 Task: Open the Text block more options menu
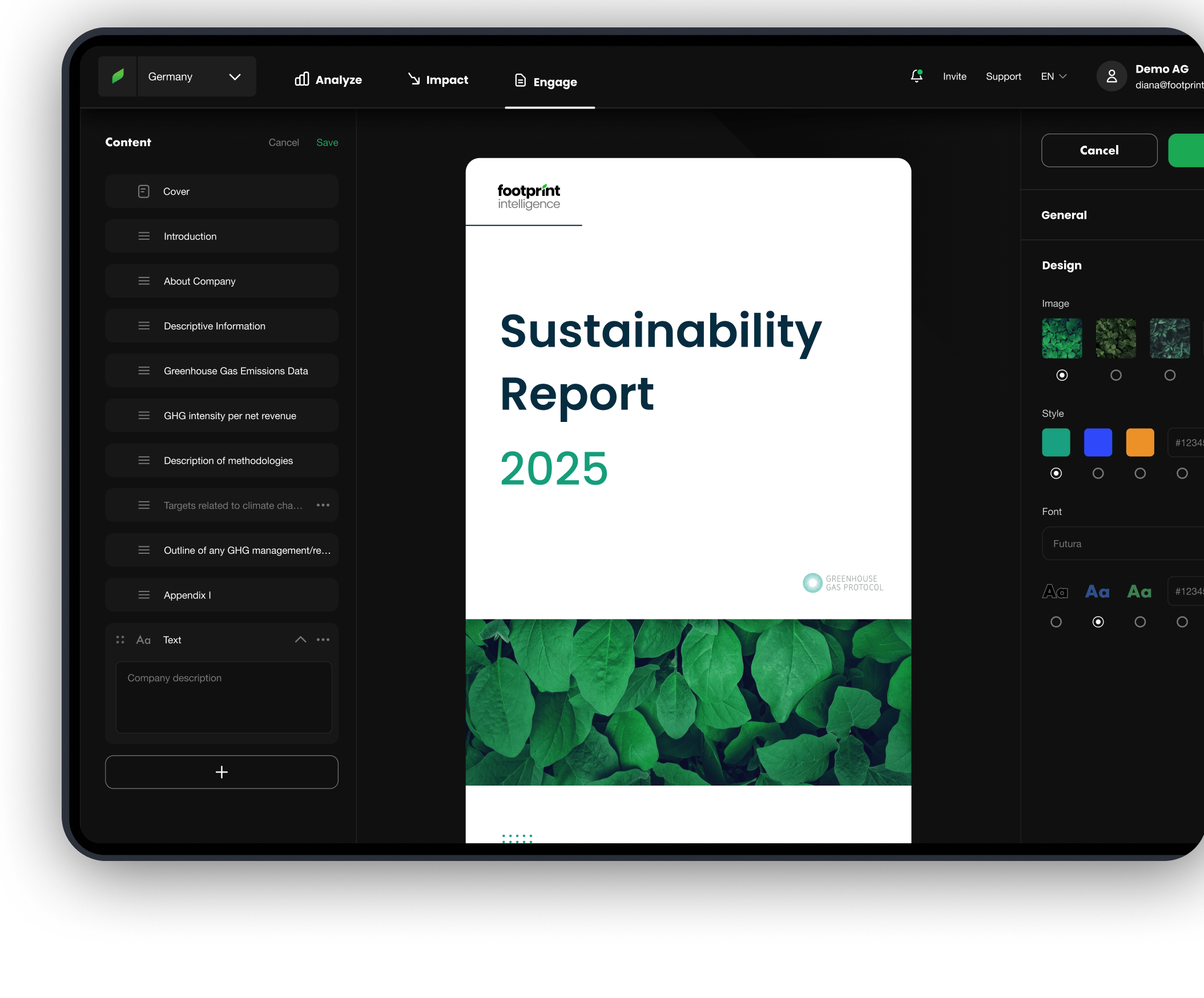click(x=323, y=639)
